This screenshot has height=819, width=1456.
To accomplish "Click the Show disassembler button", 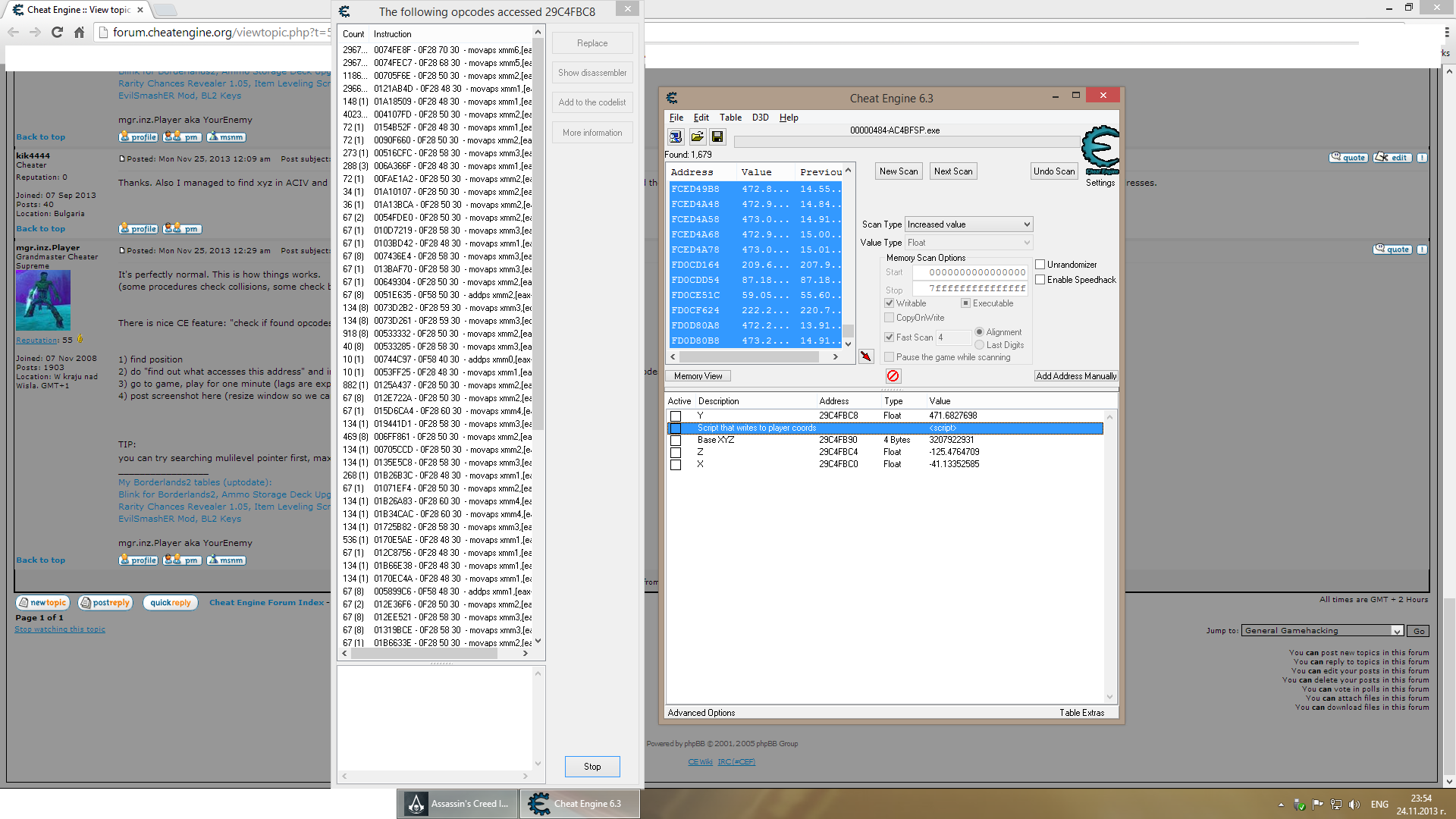I will pyautogui.click(x=591, y=72).
